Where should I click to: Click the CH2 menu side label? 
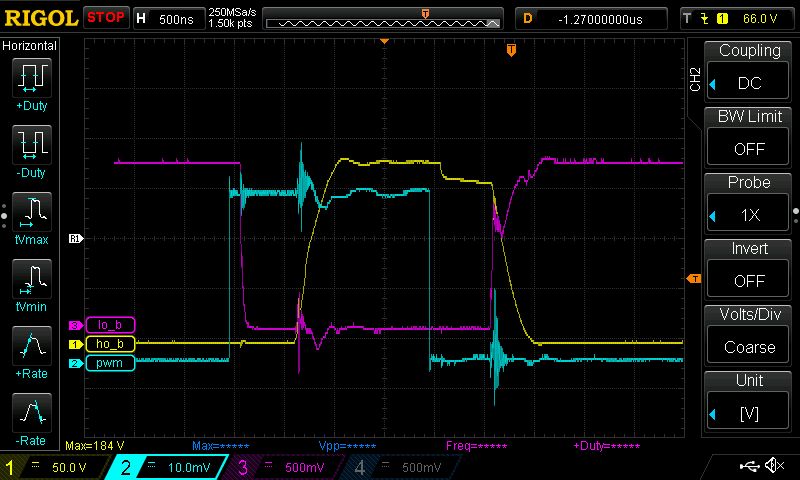[695, 79]
